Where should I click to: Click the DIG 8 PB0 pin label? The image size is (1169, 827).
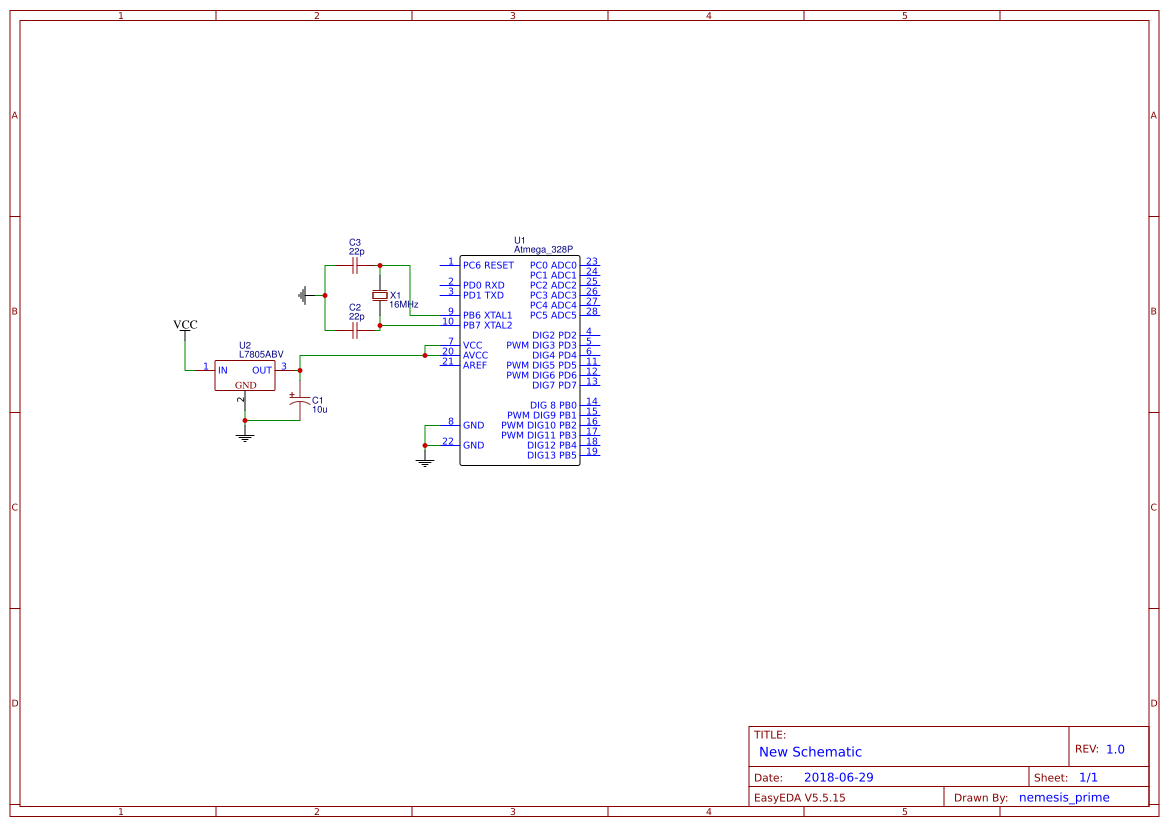(554, 406)
